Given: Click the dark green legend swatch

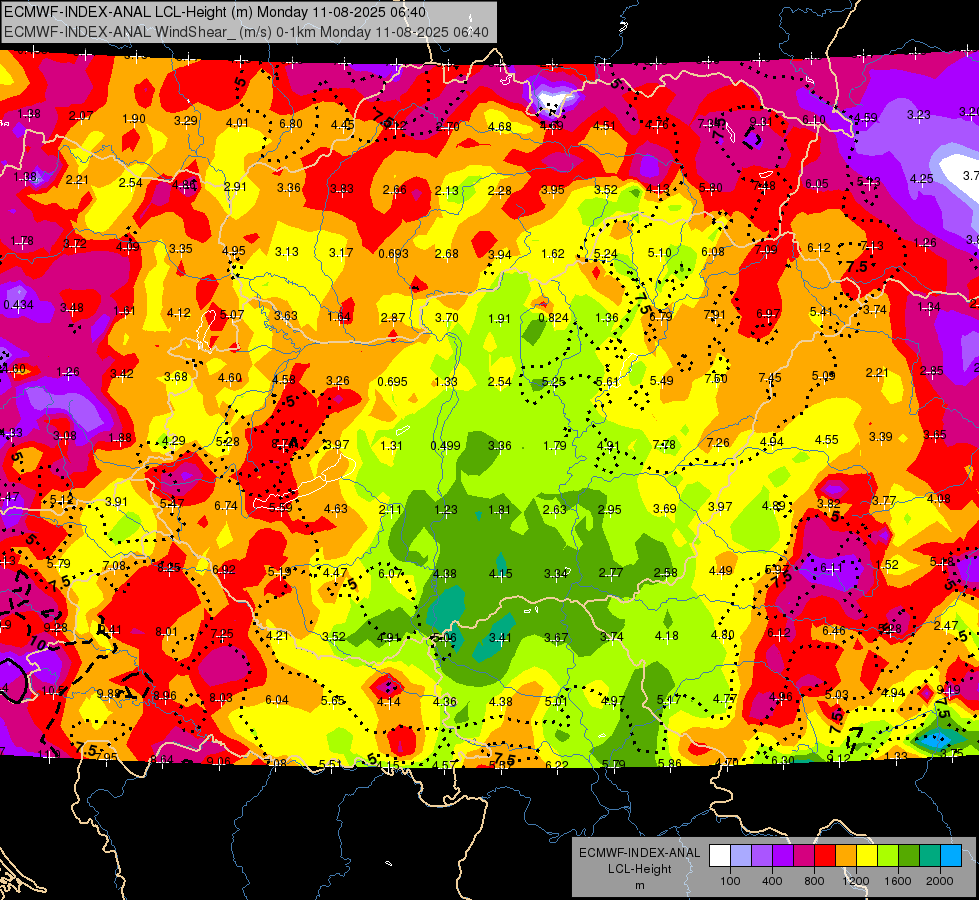Looking at the screenshot, I should 909,856.
